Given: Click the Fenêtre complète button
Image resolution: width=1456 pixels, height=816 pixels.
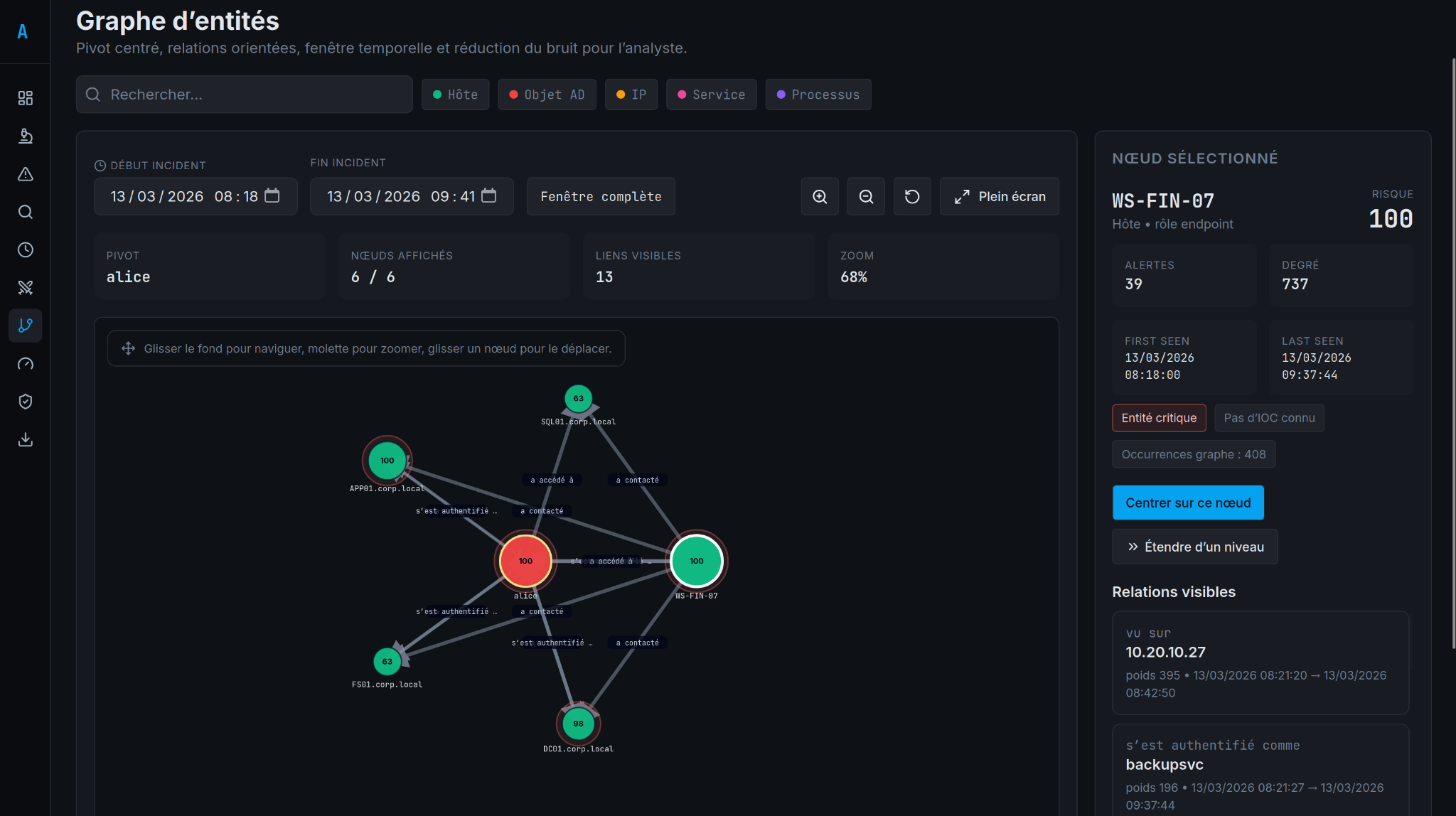Looking at the screenshot, I should [x=601, y=197].
